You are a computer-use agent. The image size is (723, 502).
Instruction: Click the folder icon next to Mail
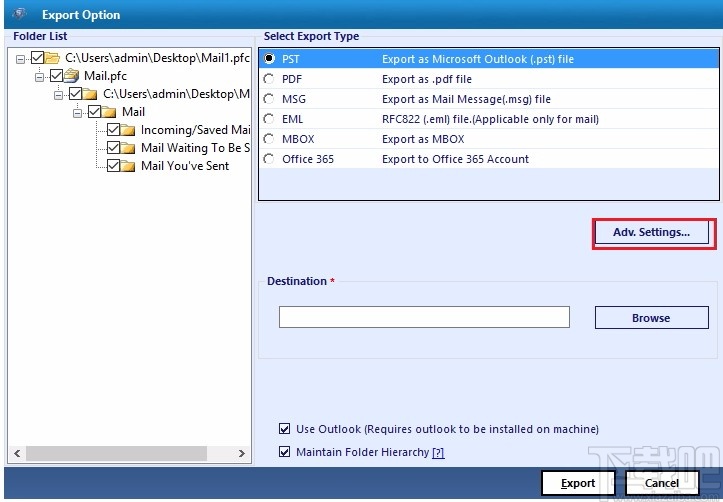coord(109,112)
